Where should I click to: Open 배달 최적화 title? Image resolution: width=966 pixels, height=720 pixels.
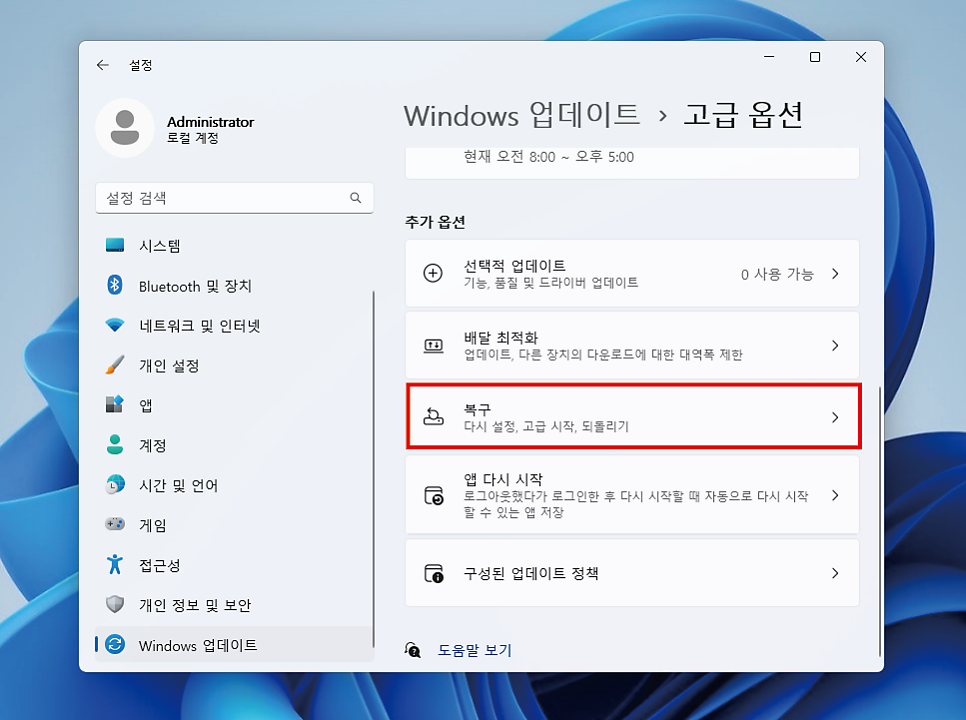501,338
